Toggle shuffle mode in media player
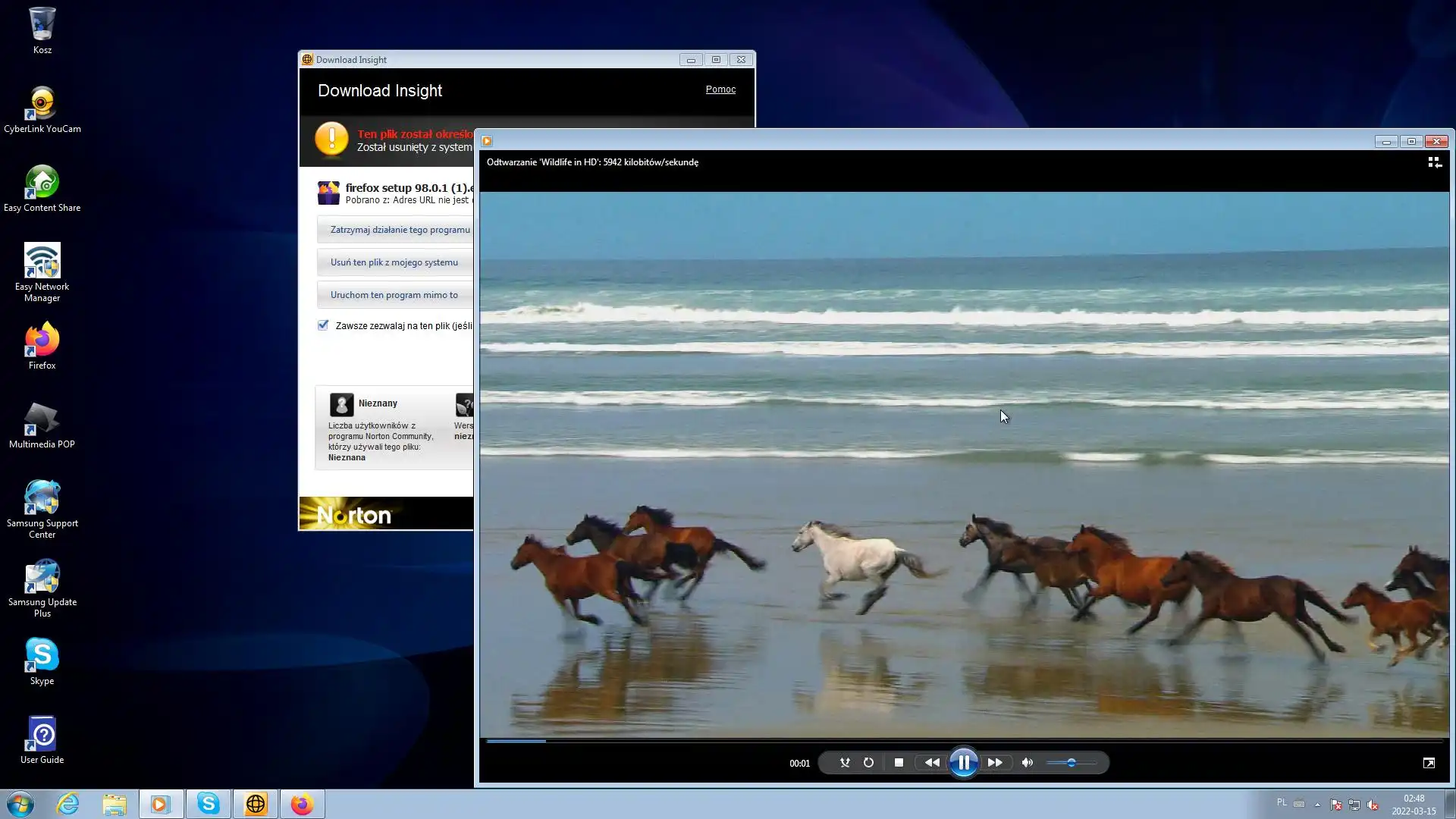 click(x=845, y=763)
